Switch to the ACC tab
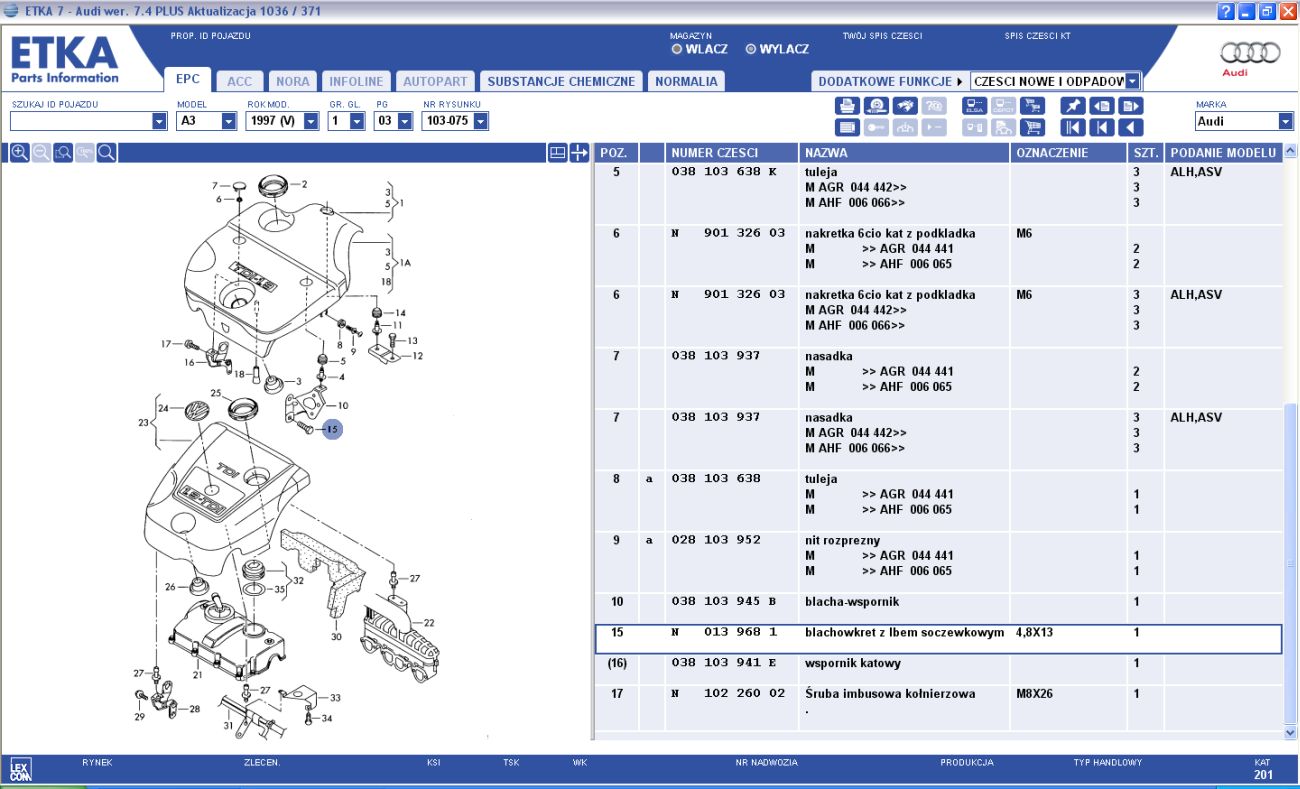The image size is (1300, 789). (240, 81)
